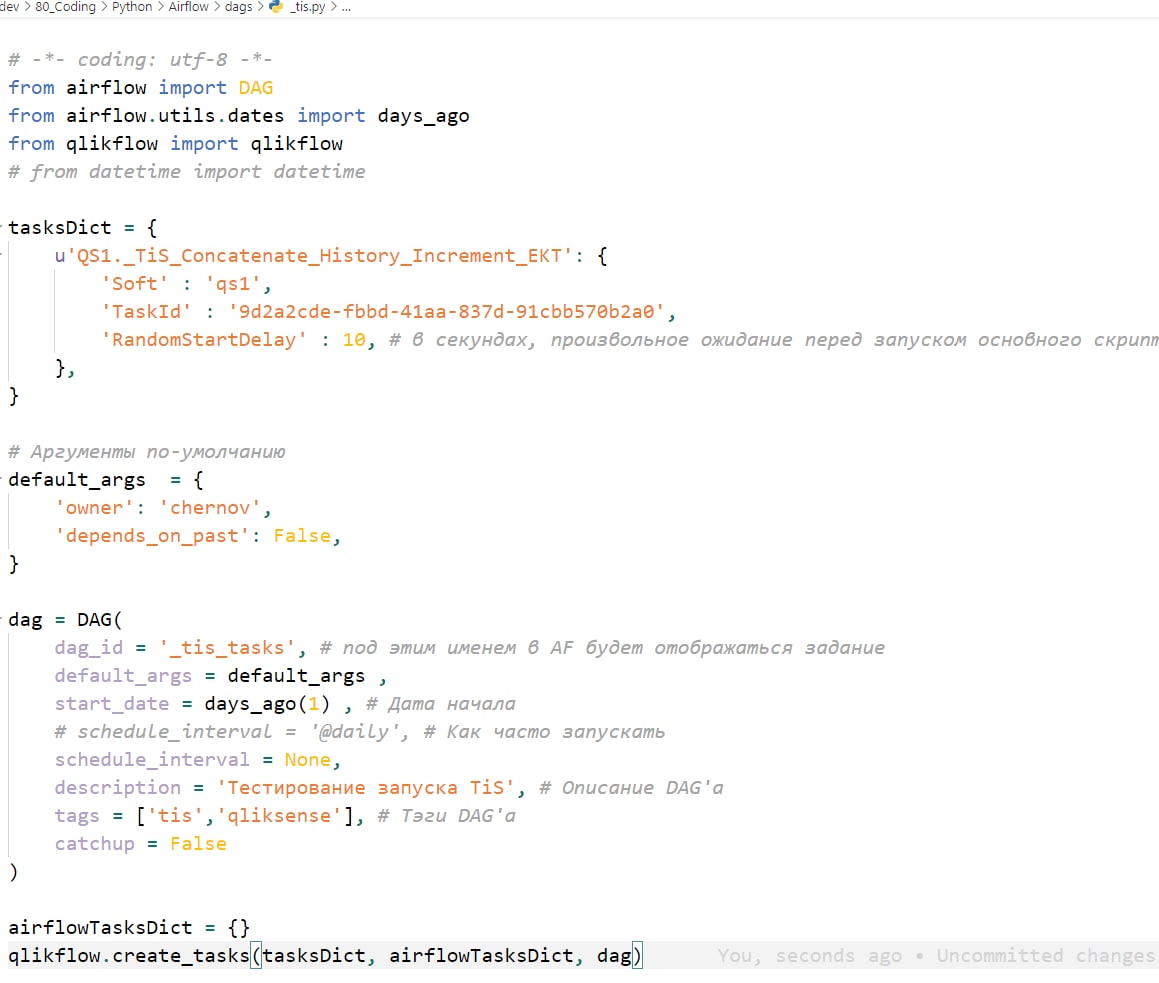Click the 'chernov' owner string
Viewport: 1159px width, 983px height.
210,508
